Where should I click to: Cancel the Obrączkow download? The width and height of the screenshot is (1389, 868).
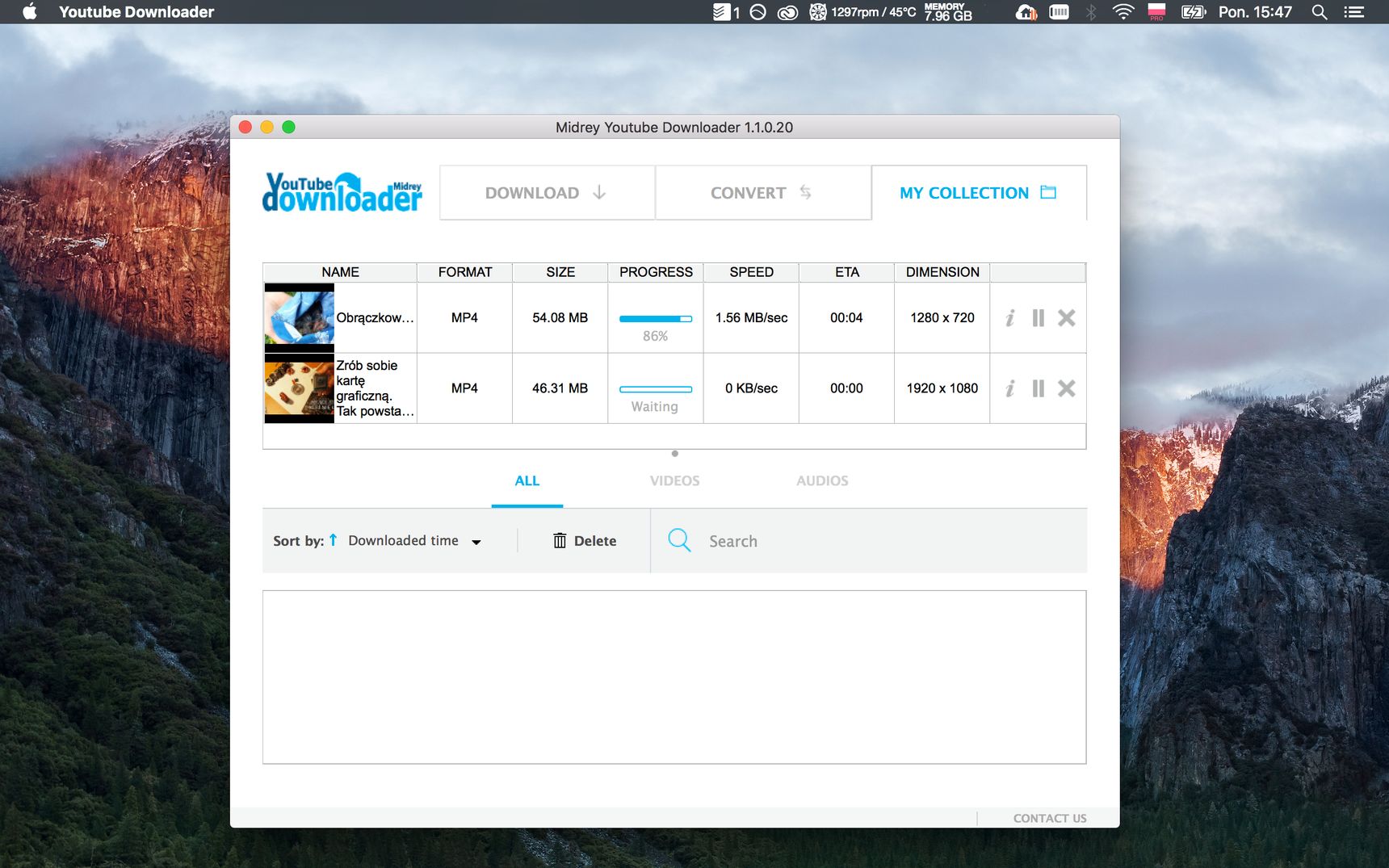1067,318
